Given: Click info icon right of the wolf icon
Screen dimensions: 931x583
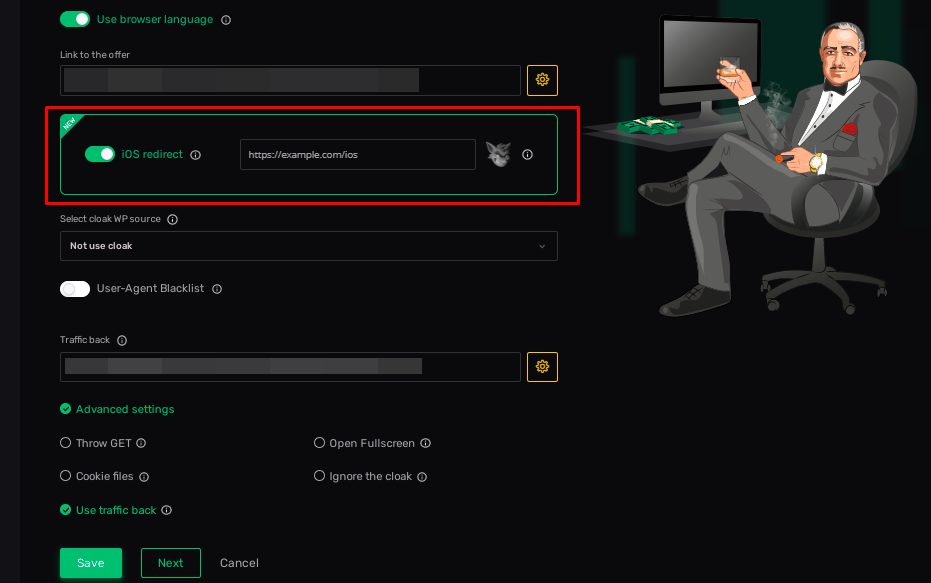Looking at the screenshot, I should [527, 155].
